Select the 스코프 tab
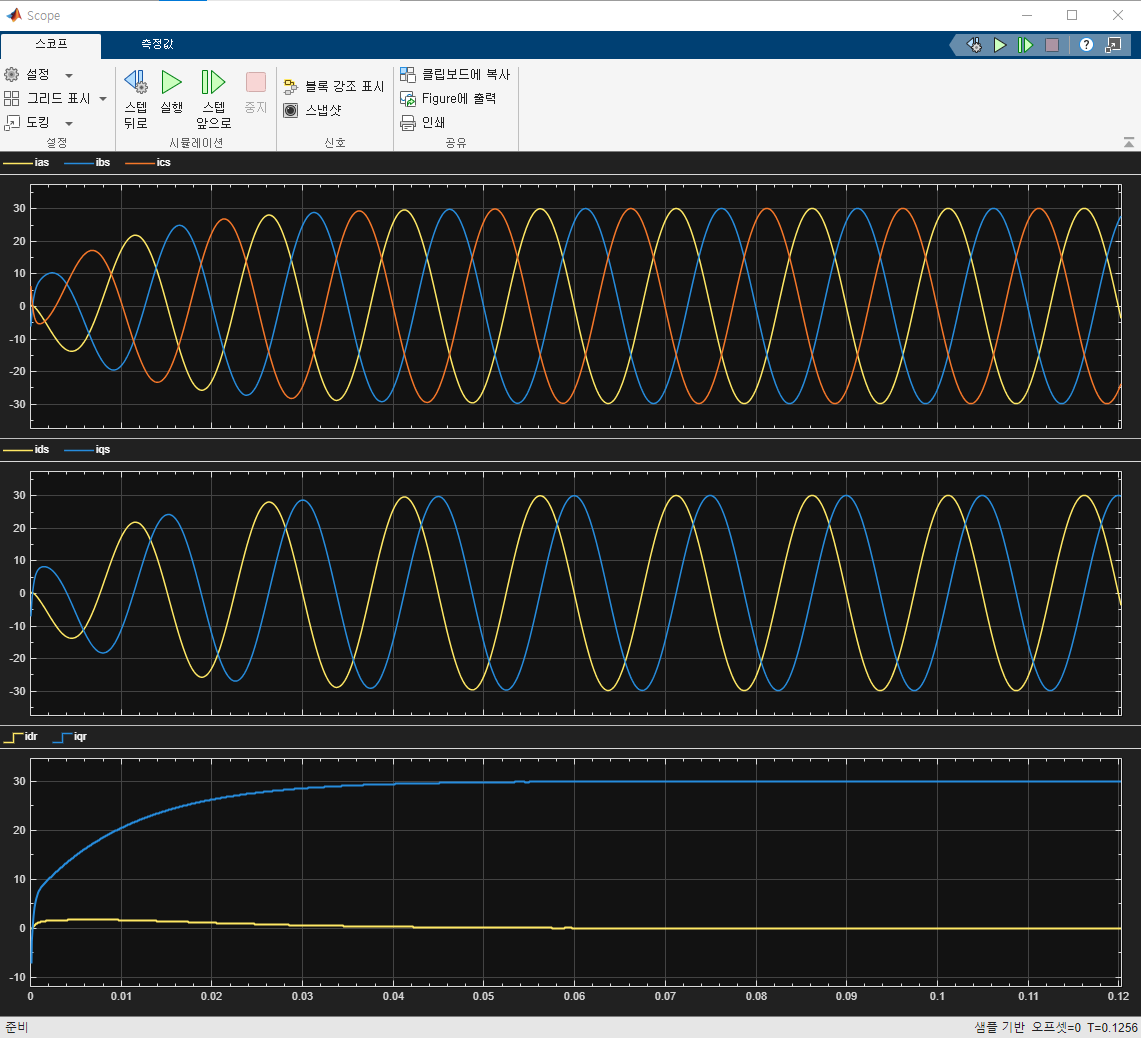 coord(51,45)
